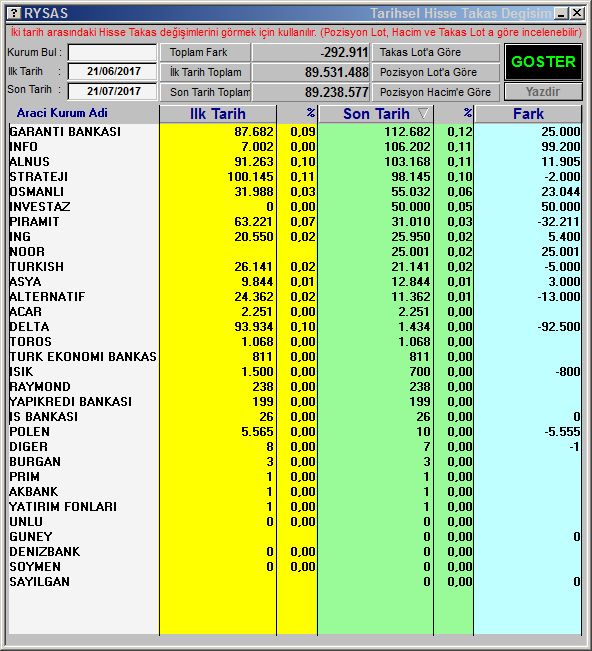Sort by Ilk Tarih column header

218,114
